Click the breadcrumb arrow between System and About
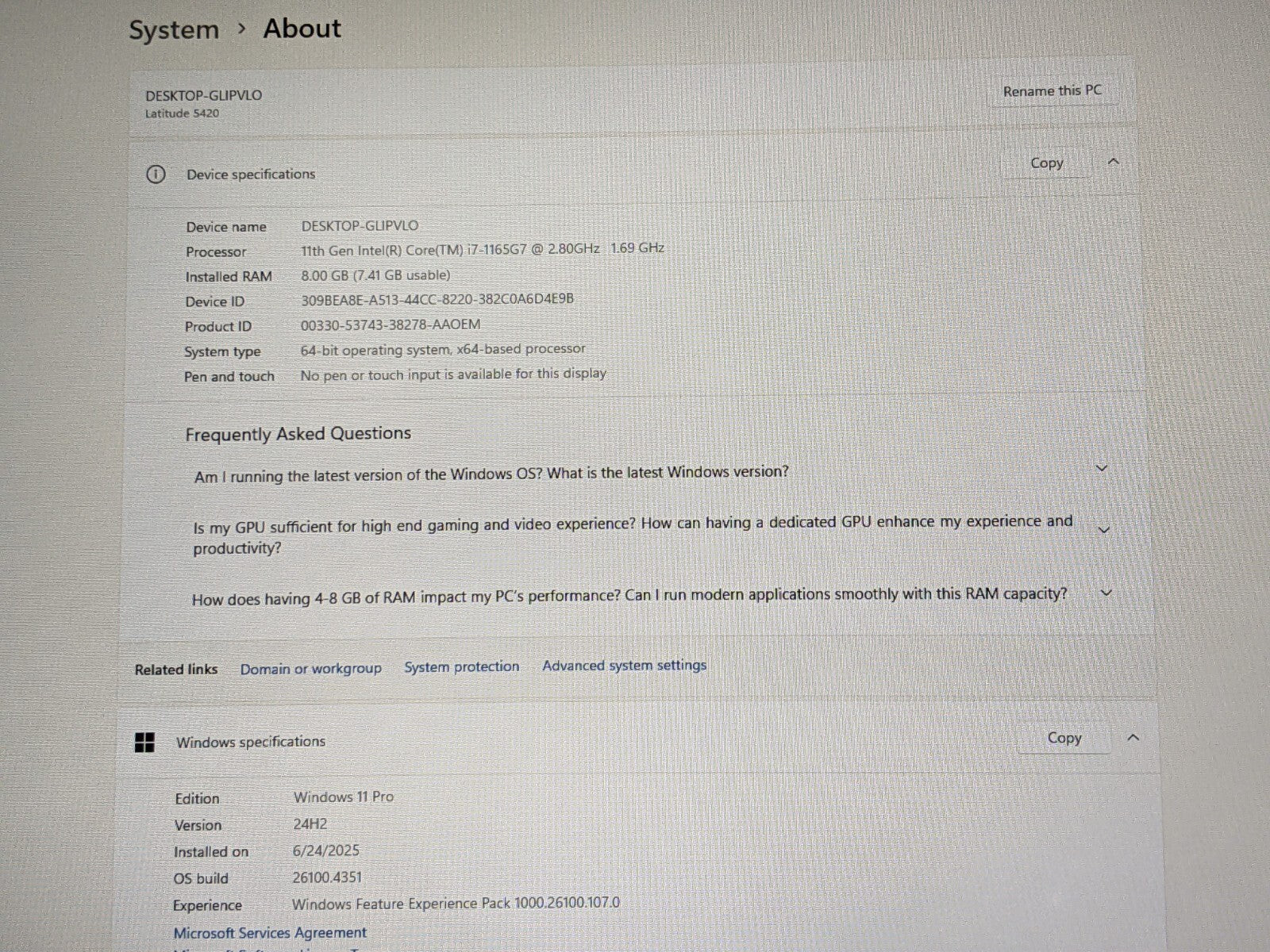 (x=241, y=29)
